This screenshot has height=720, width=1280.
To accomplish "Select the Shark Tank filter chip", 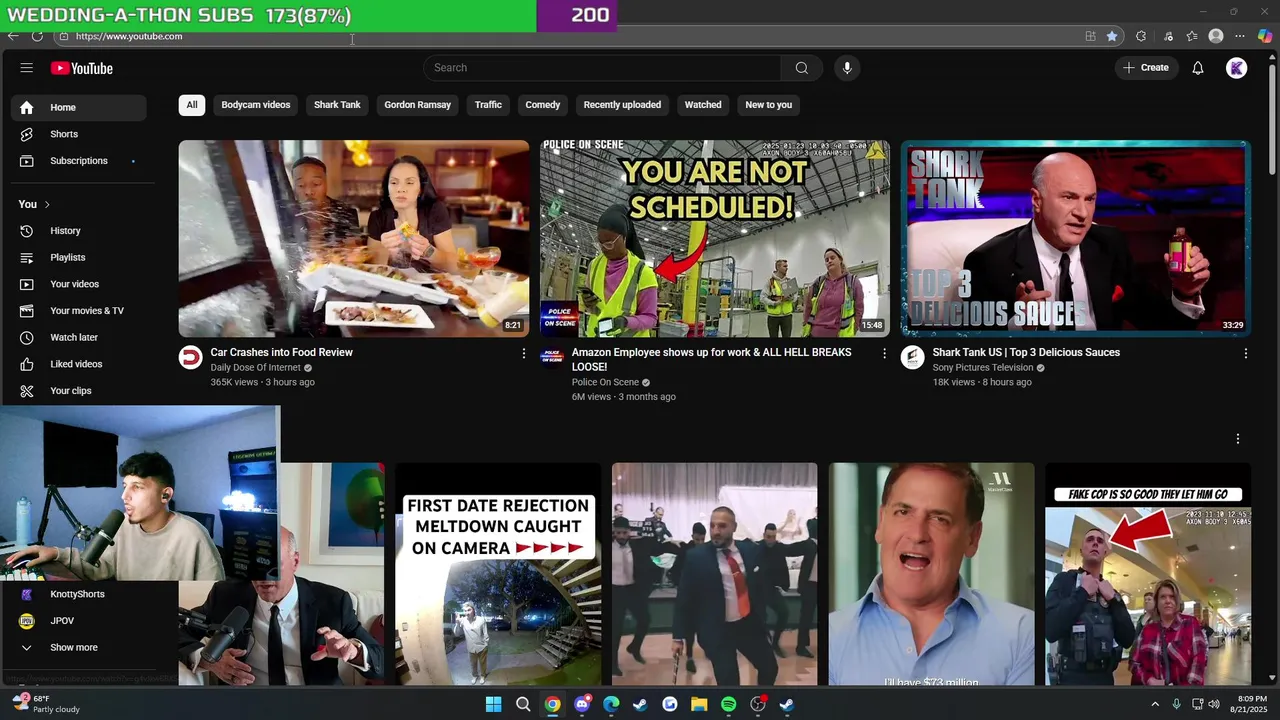I will 337,105.
